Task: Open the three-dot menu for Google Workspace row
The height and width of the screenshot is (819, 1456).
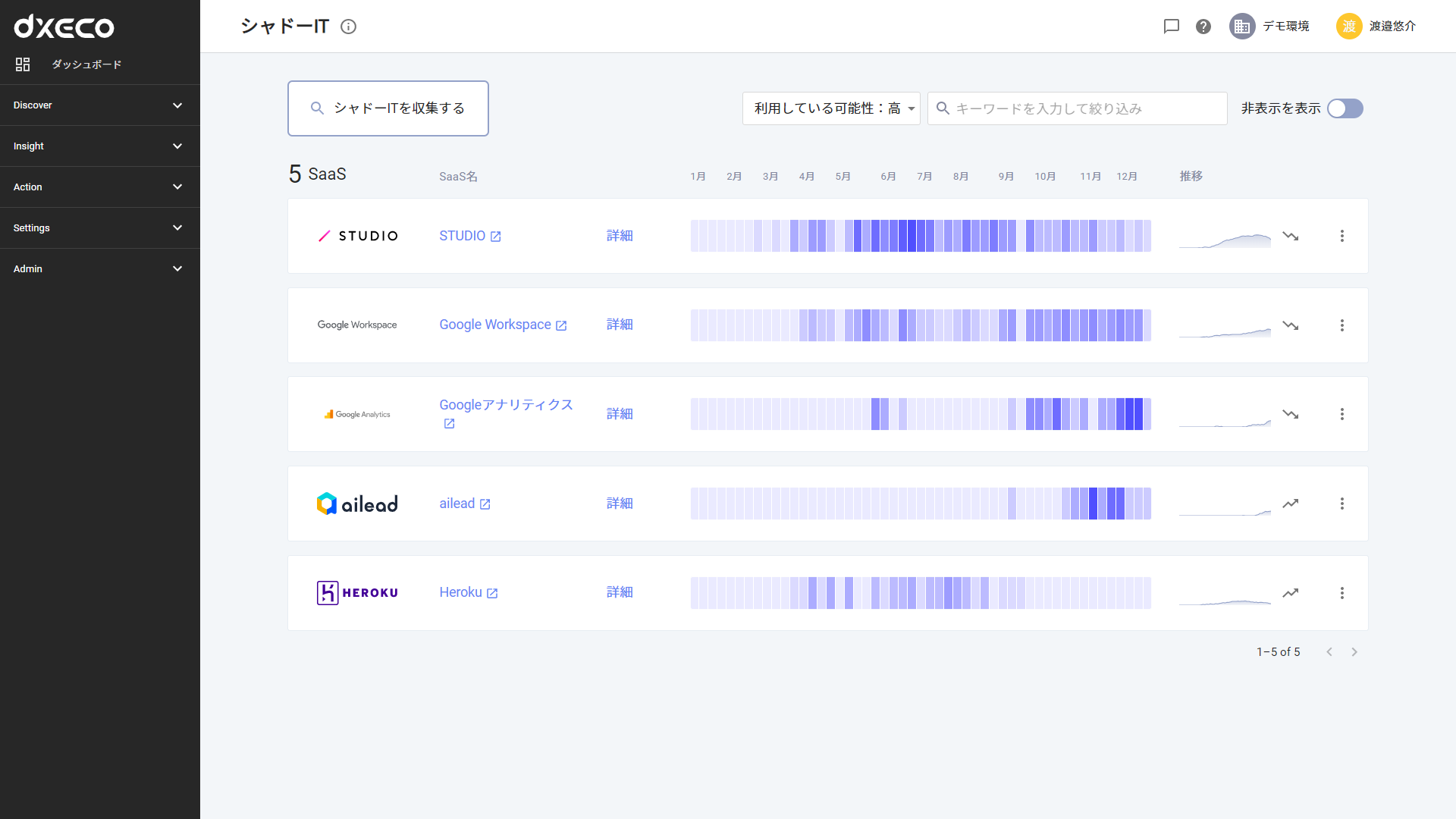Action: tap(1342, 325)
